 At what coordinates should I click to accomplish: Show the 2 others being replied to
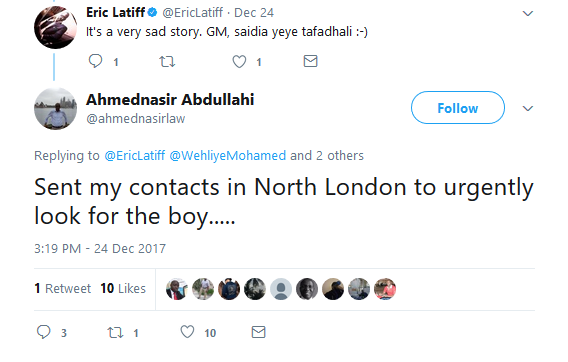pos(340,156)
